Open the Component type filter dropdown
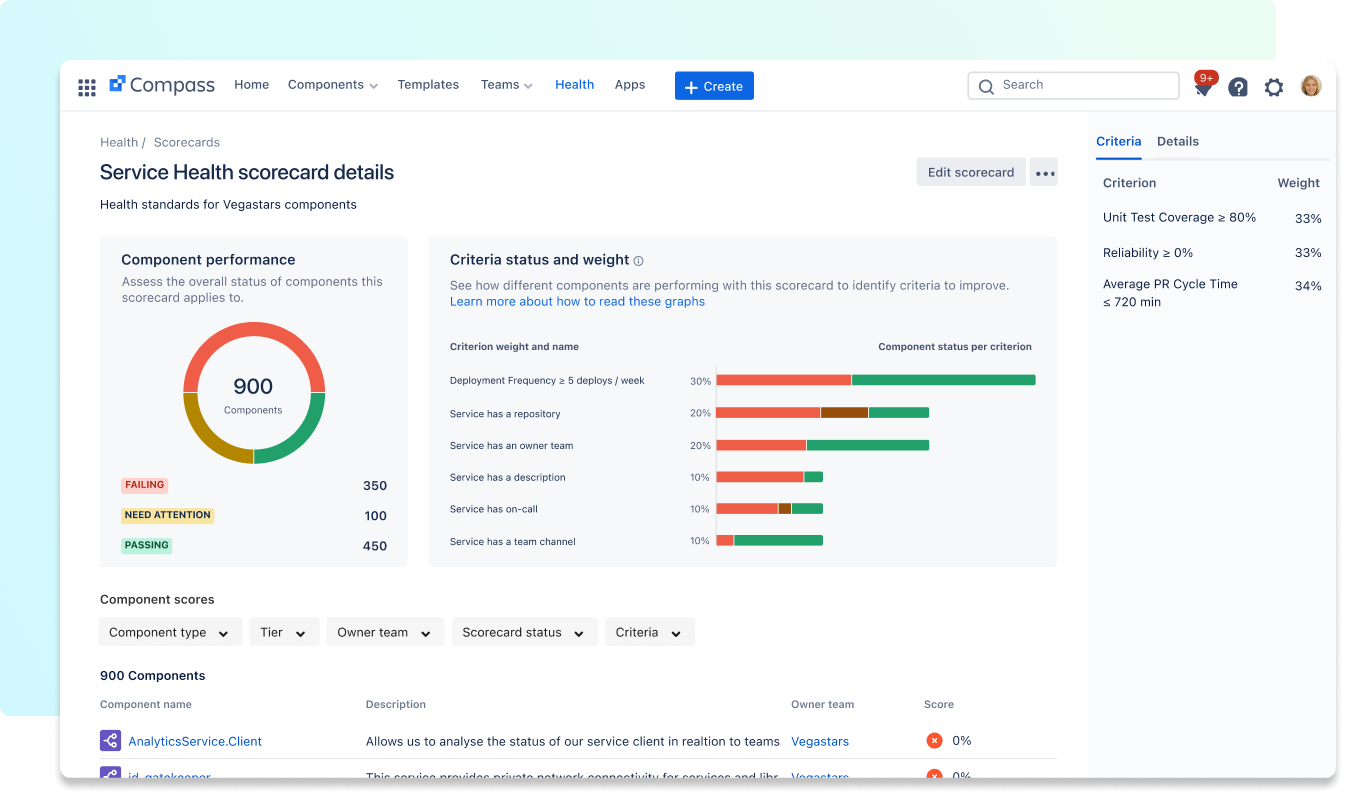The image size is (1345, 794). tap(170, 632)
